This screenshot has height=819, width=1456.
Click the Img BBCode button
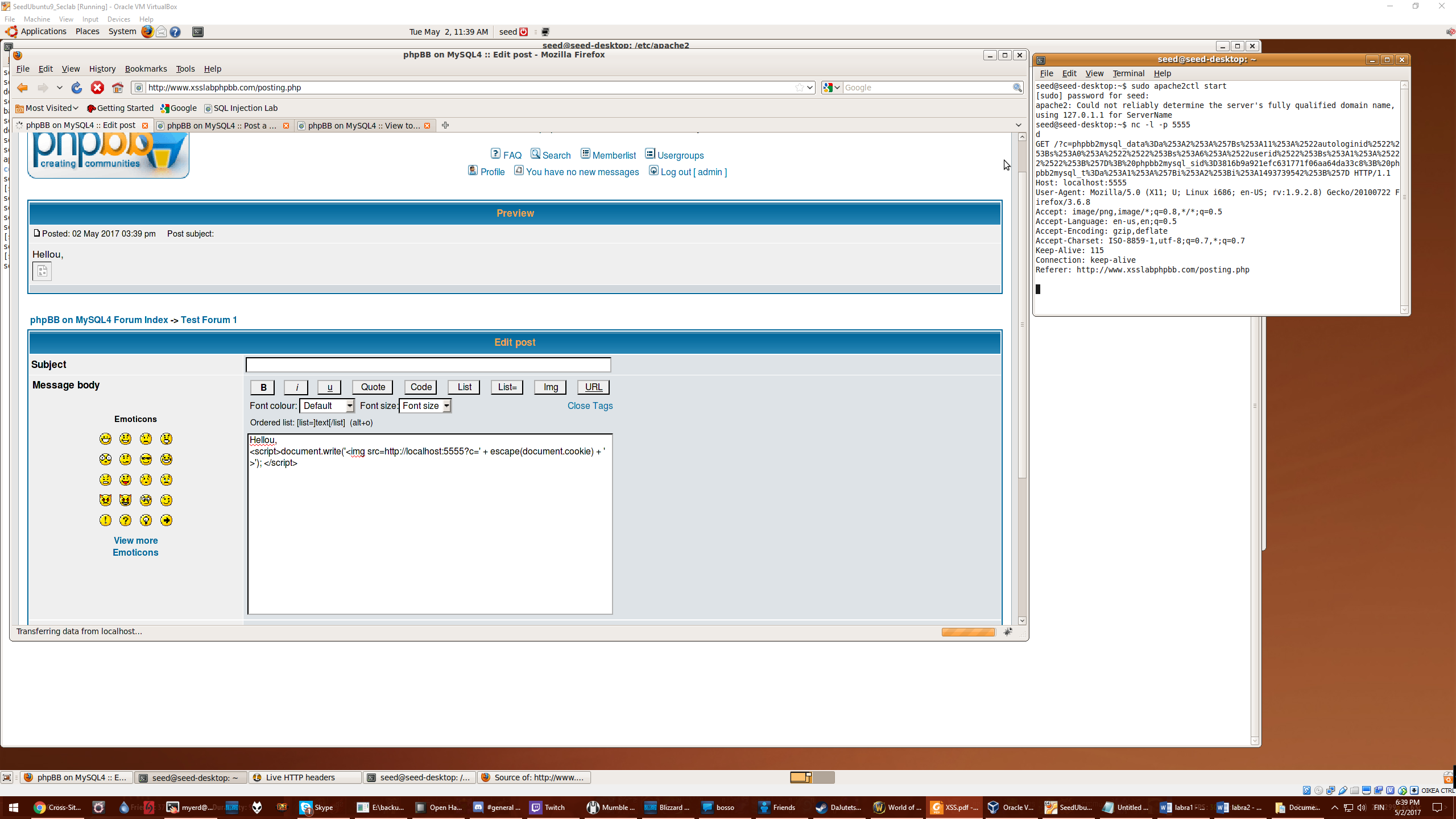pos(551,387)
